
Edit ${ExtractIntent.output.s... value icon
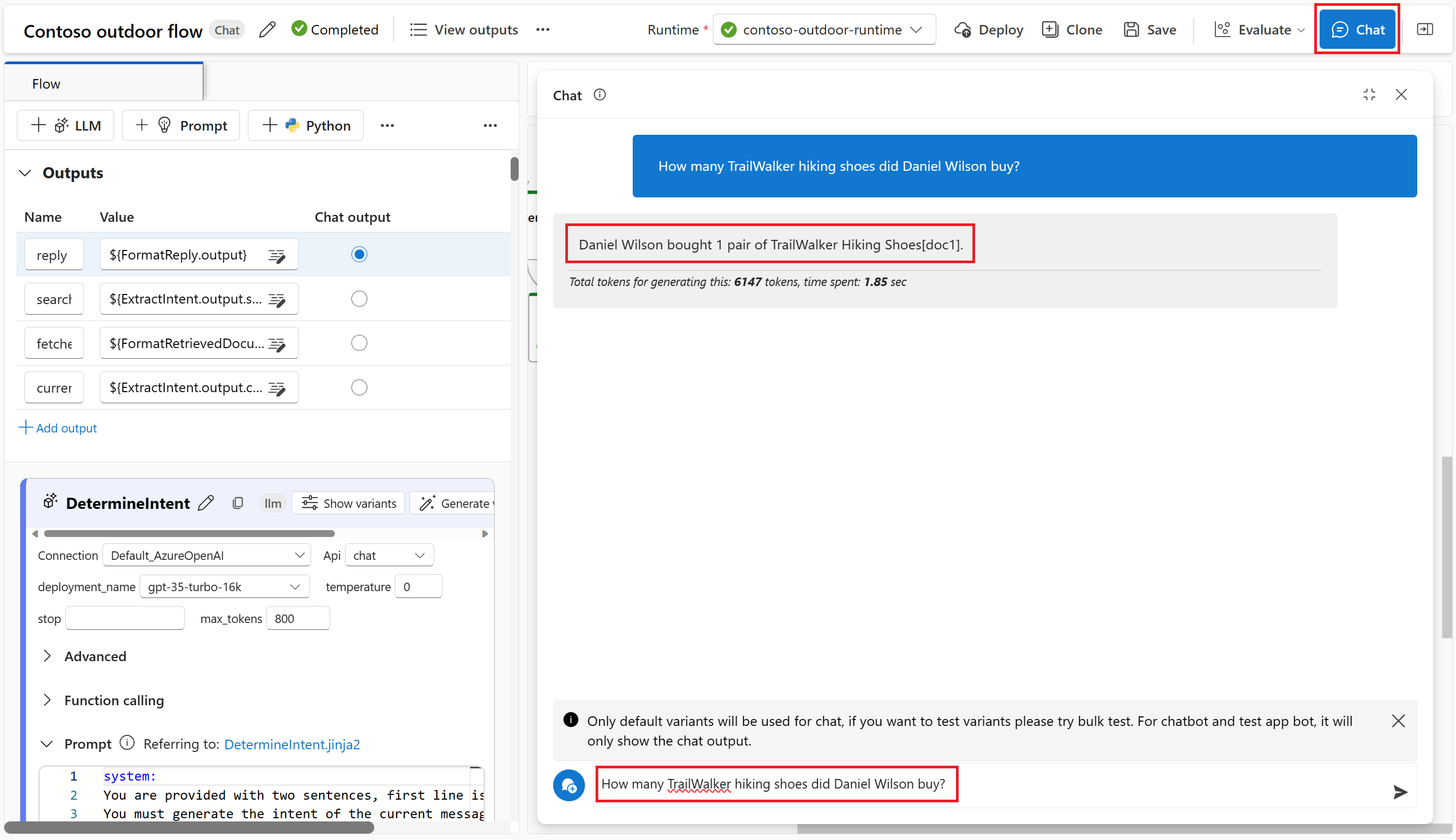tap(278, 299)
